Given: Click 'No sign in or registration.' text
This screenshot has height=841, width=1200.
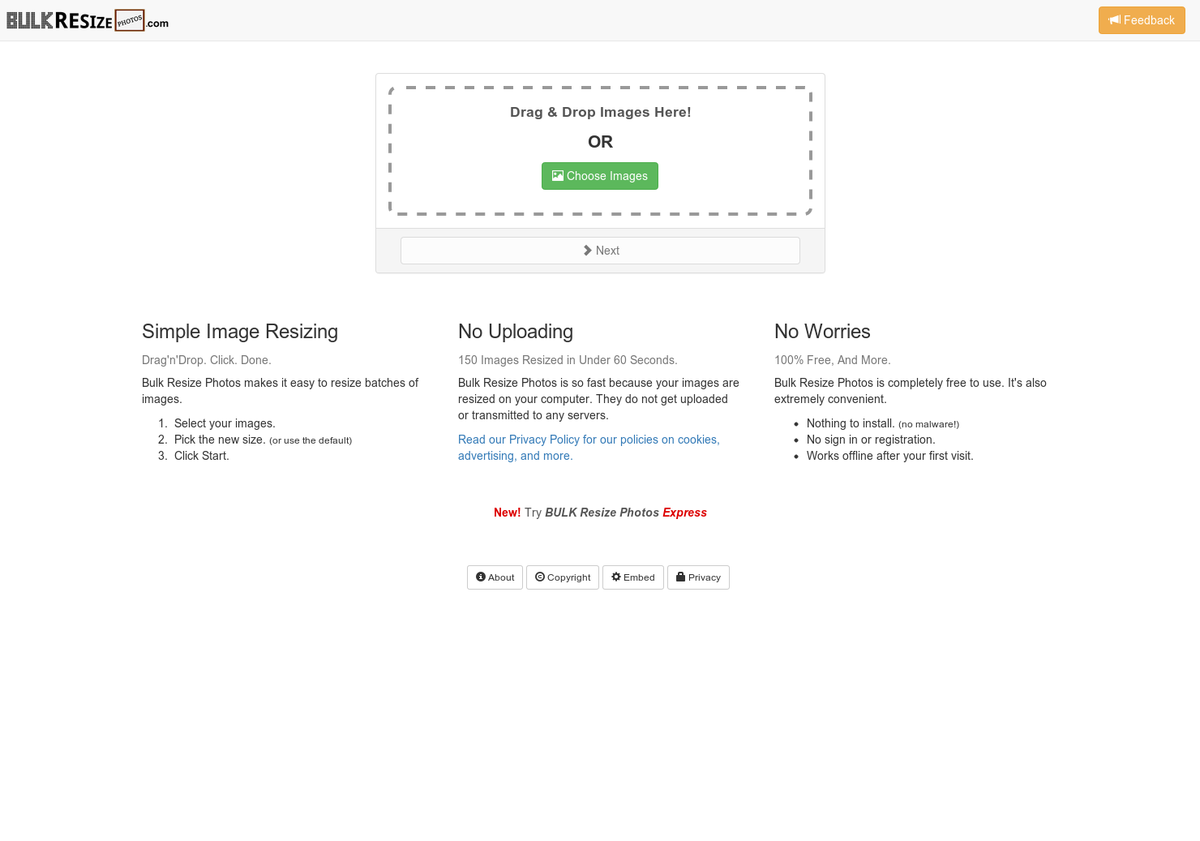Looking at the screenshot, I should point(871,439).
